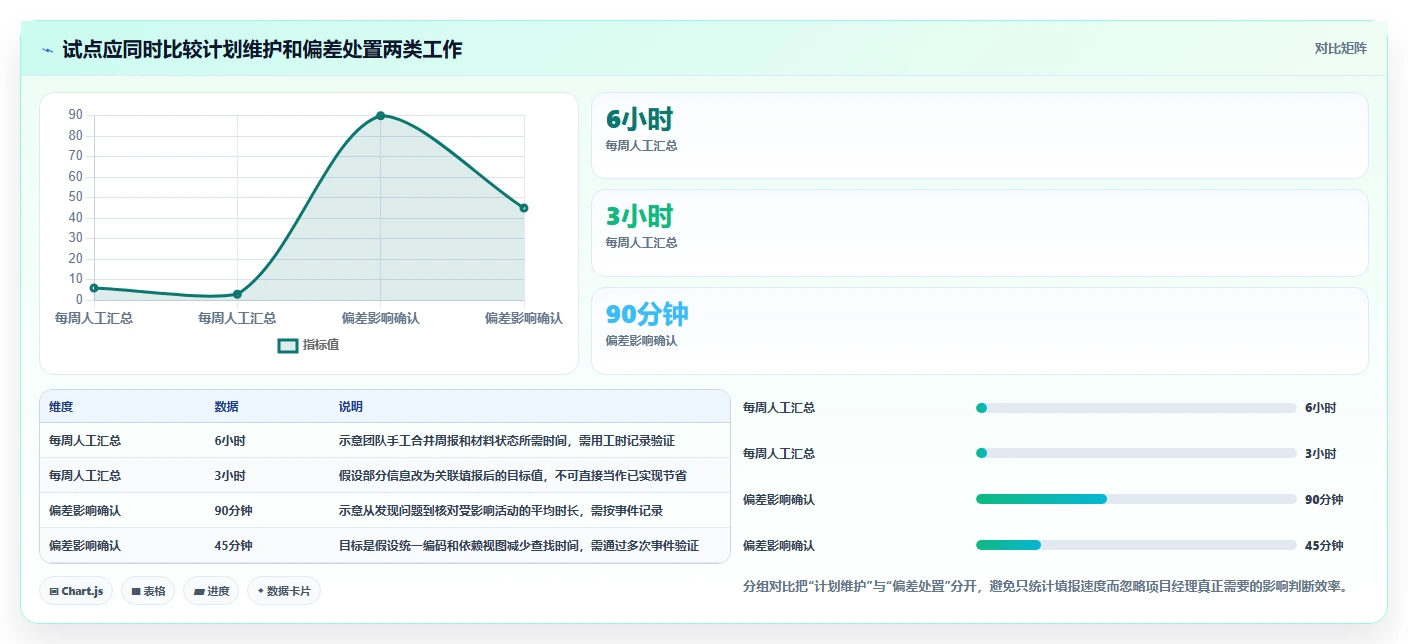
Task: Click the last chart point at 45
Action: pyautogui.click(x=524, y=208)
